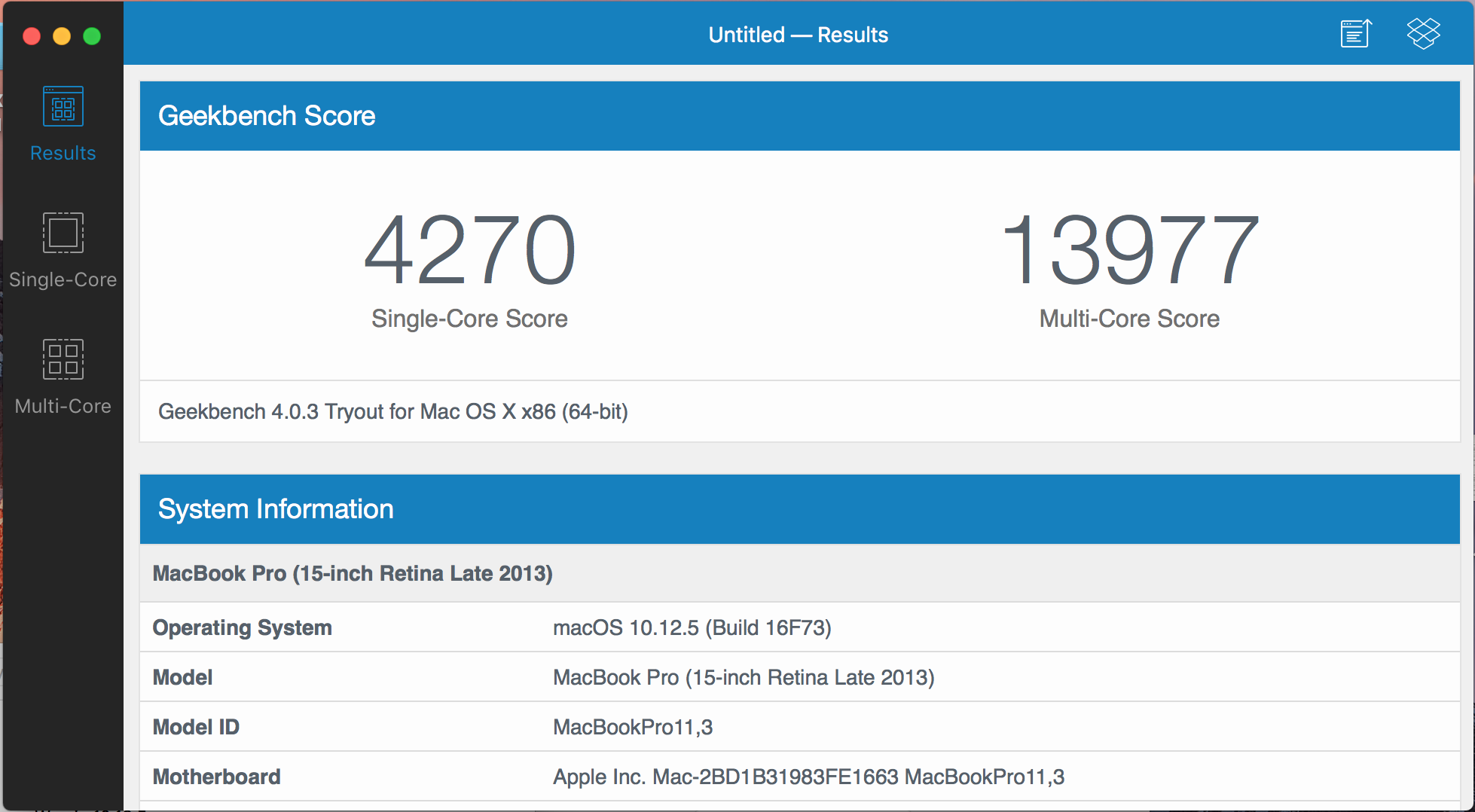Click the yellow minimize window button
Viewport: 1475px width, 812px height.
[62, 36]
